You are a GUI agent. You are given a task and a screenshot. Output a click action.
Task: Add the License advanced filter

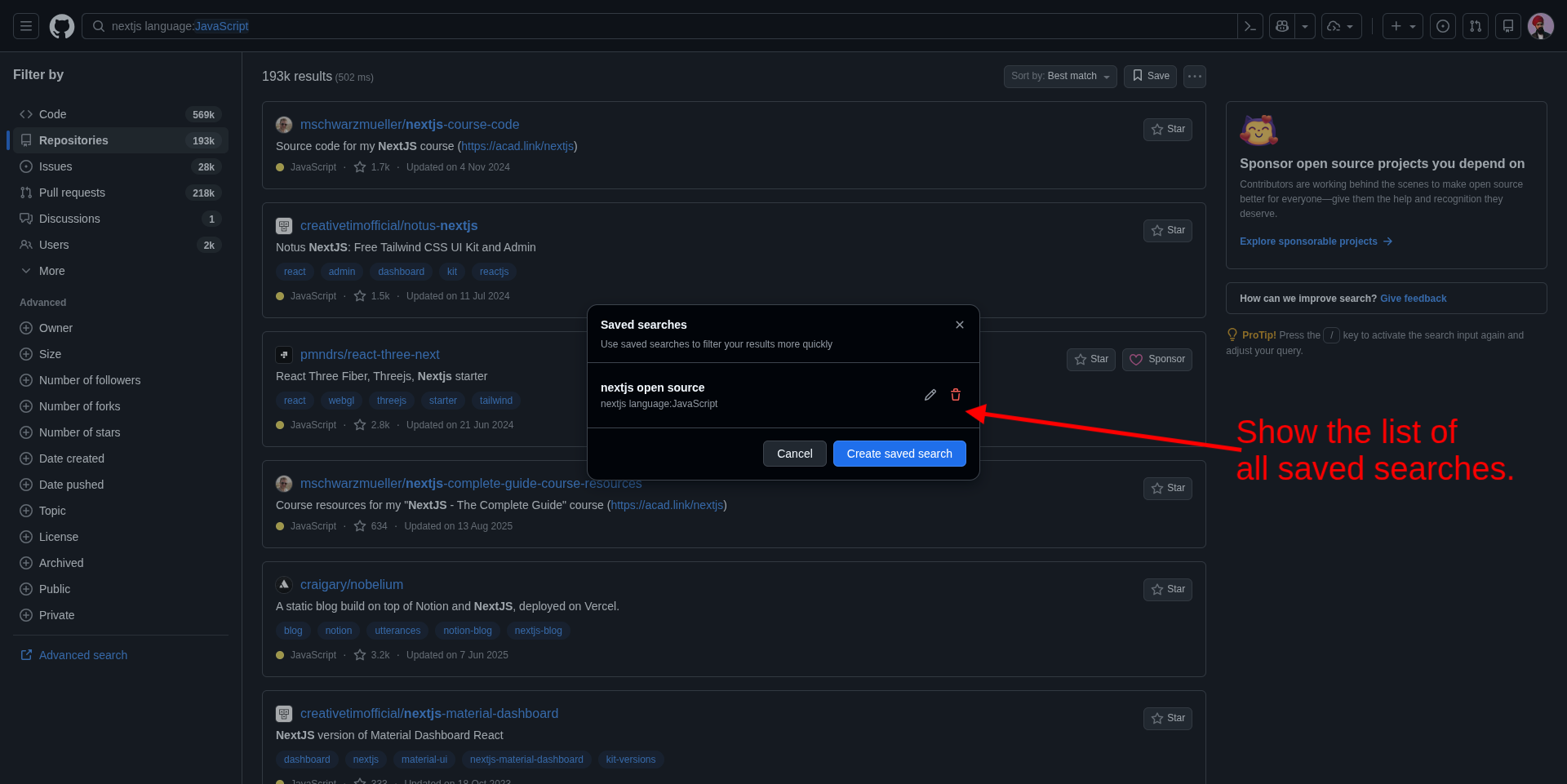click(121, 537)
